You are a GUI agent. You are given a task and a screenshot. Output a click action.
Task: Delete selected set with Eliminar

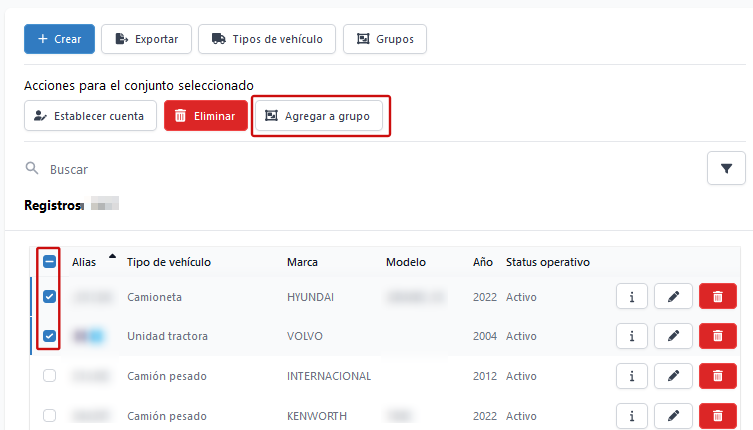coord(206,116)
